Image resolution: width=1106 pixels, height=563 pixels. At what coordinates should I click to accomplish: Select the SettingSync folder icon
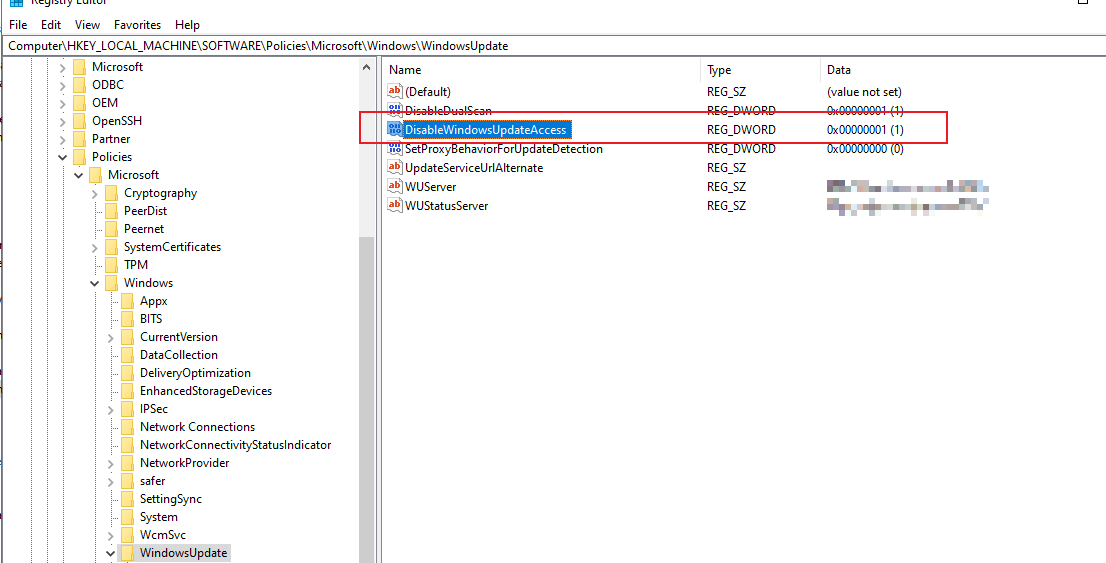pyautogui.click(x=128, y=499)
